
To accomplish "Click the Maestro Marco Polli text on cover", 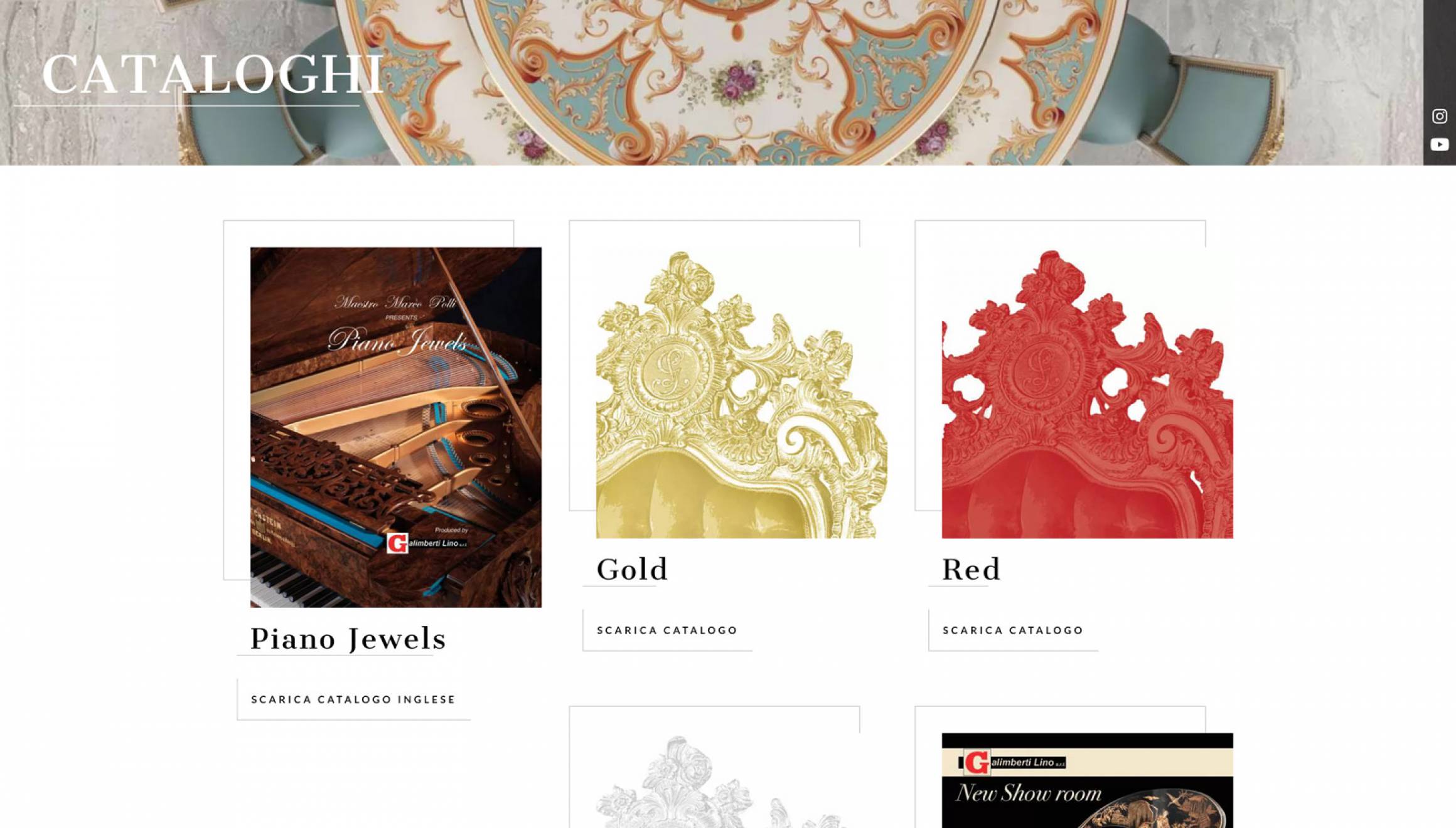I will click(395, 303).
